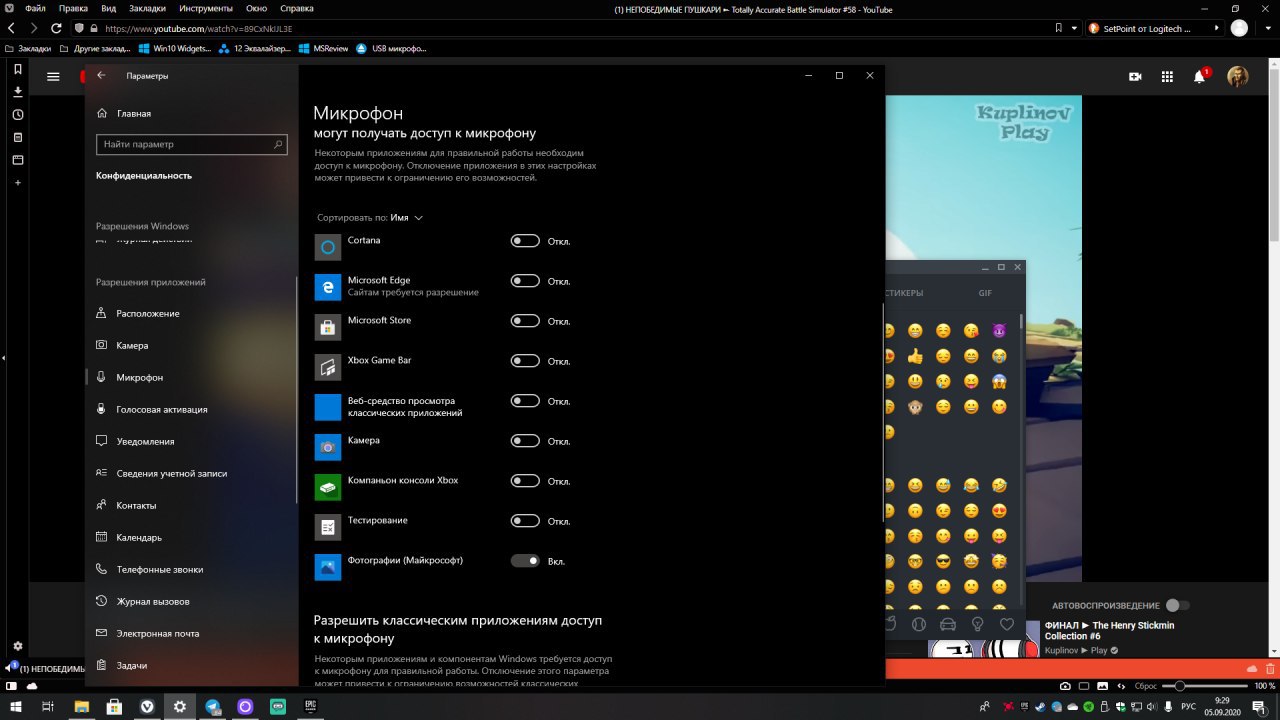Viewport: 1280px width, 720px height.
Task: Click Сброс zoom reset button
Action: (1145, 686)
